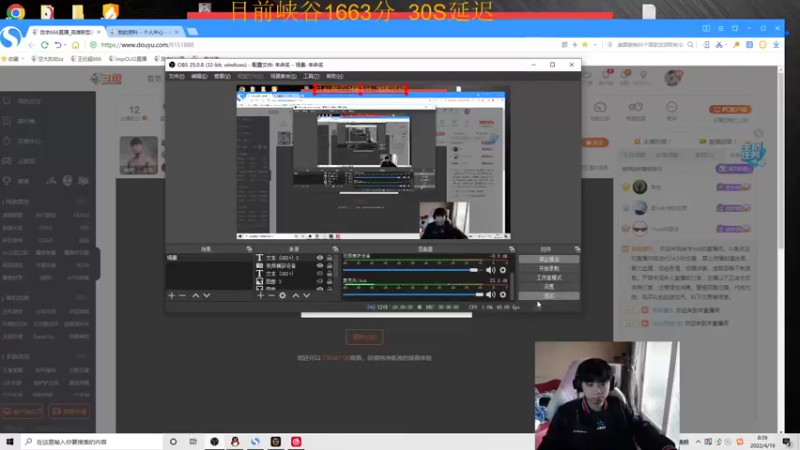Add a new scene with the plus icon

tap(171, 295)
